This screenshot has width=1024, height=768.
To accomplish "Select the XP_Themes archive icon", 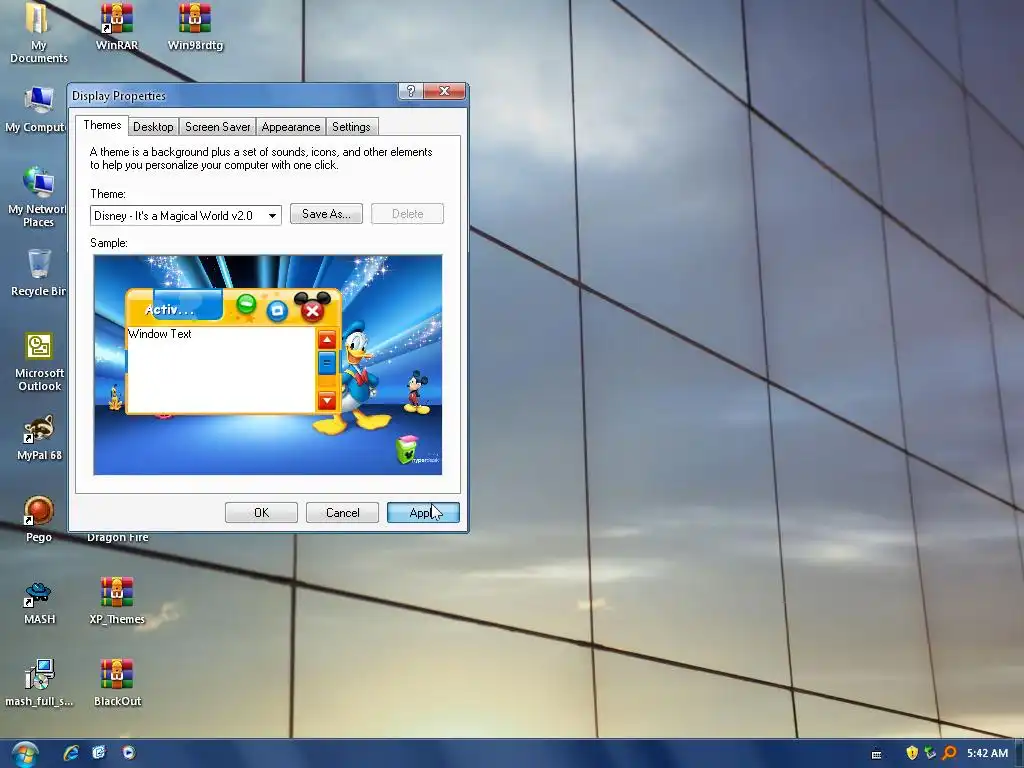I will pyautogui.click(x=117, y=601).
